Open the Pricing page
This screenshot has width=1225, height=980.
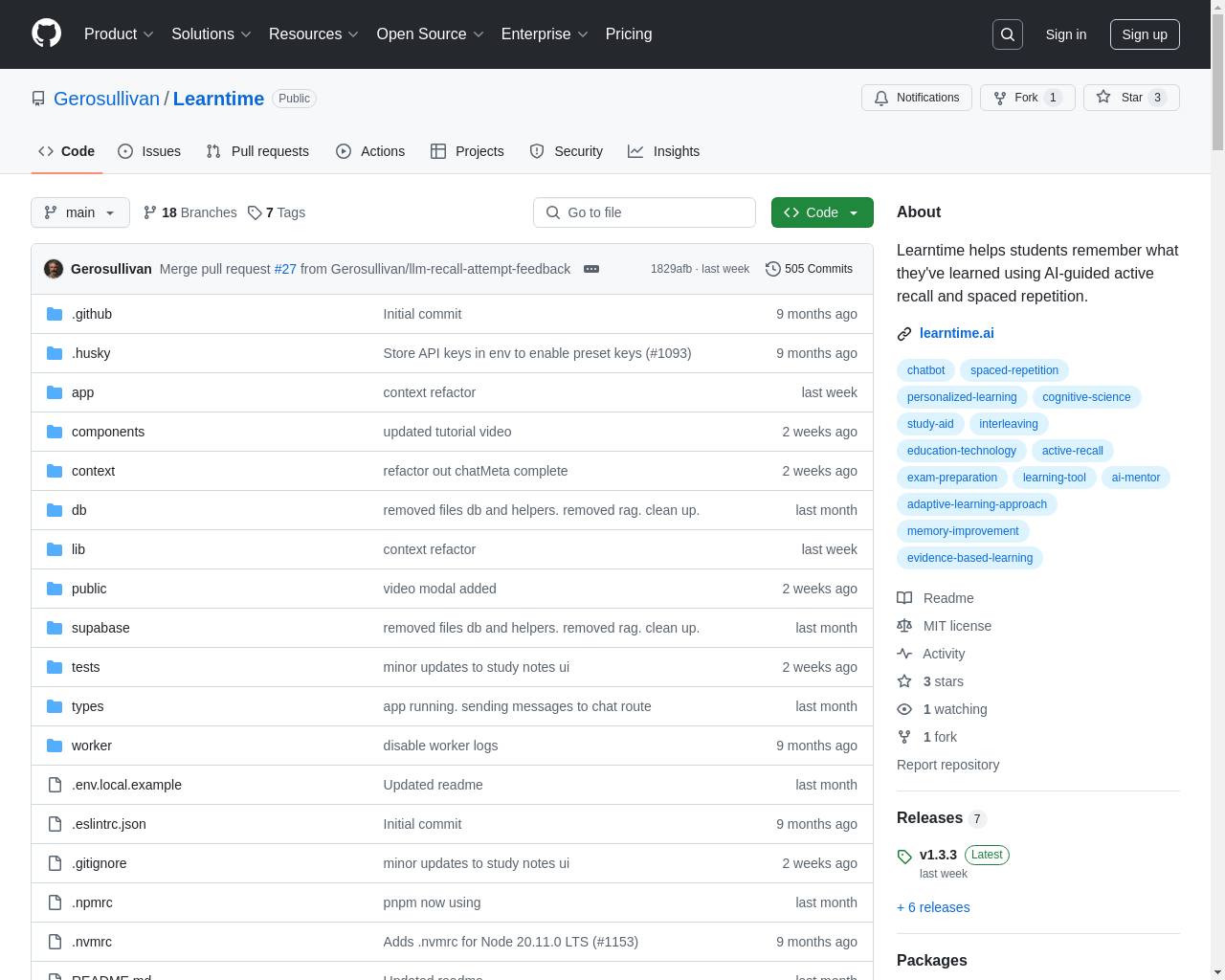629,34
